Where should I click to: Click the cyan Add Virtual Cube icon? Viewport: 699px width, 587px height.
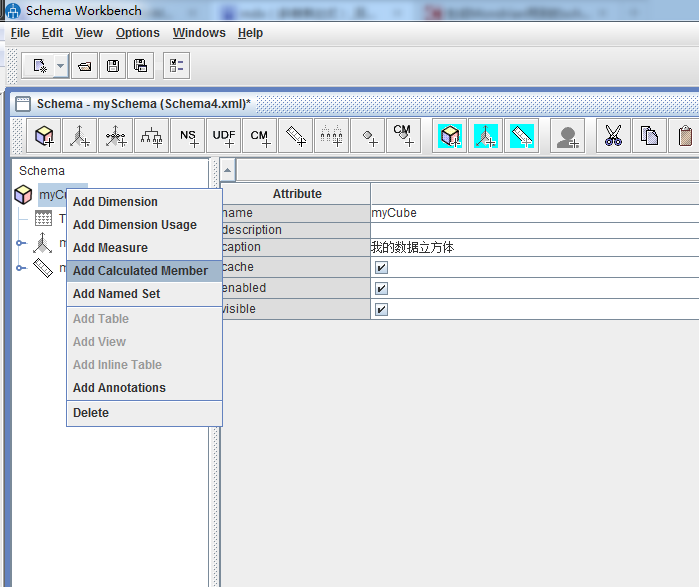pyautogui.click(x=449, y=136)
